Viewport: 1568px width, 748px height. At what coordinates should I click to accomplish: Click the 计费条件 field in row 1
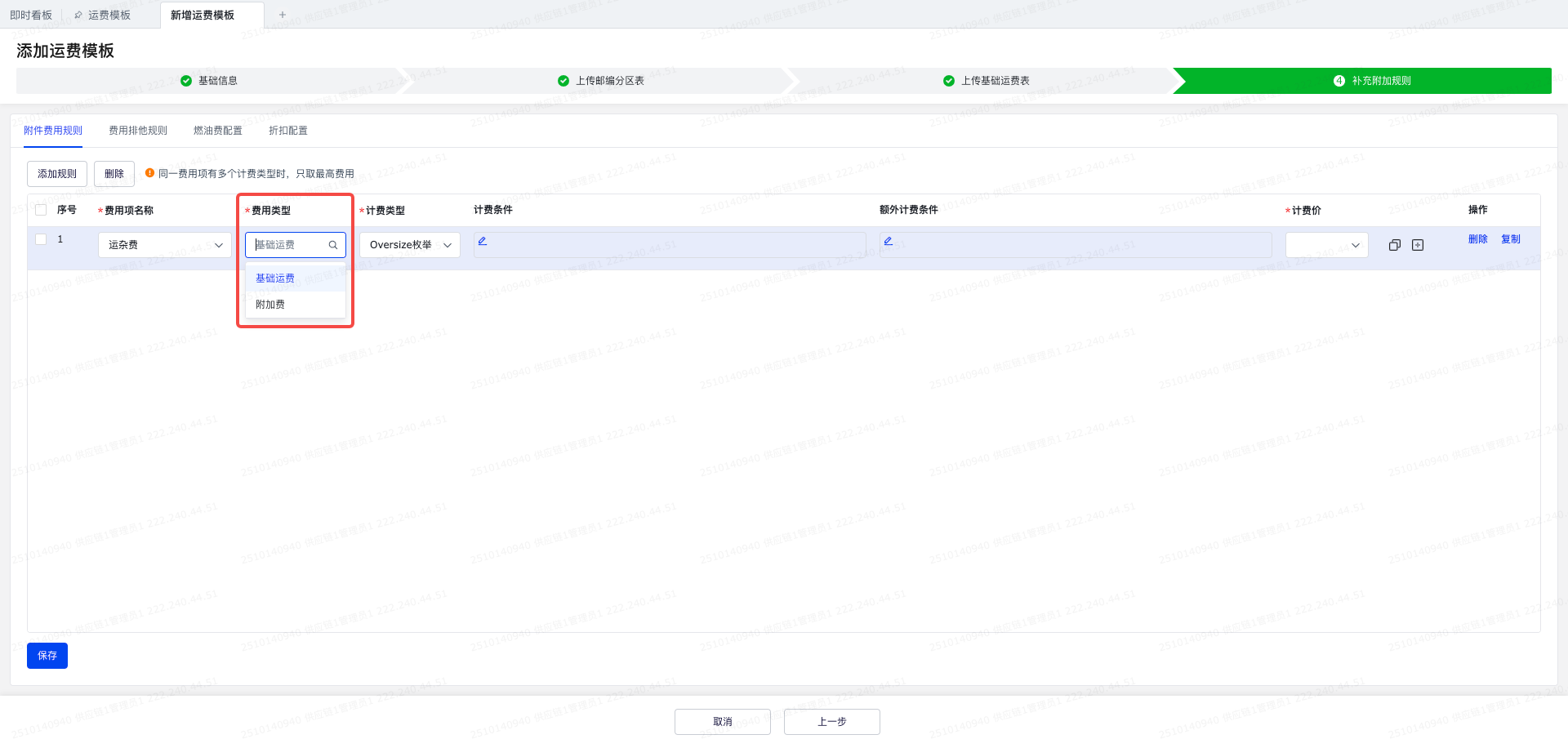(x=670, y=245)
